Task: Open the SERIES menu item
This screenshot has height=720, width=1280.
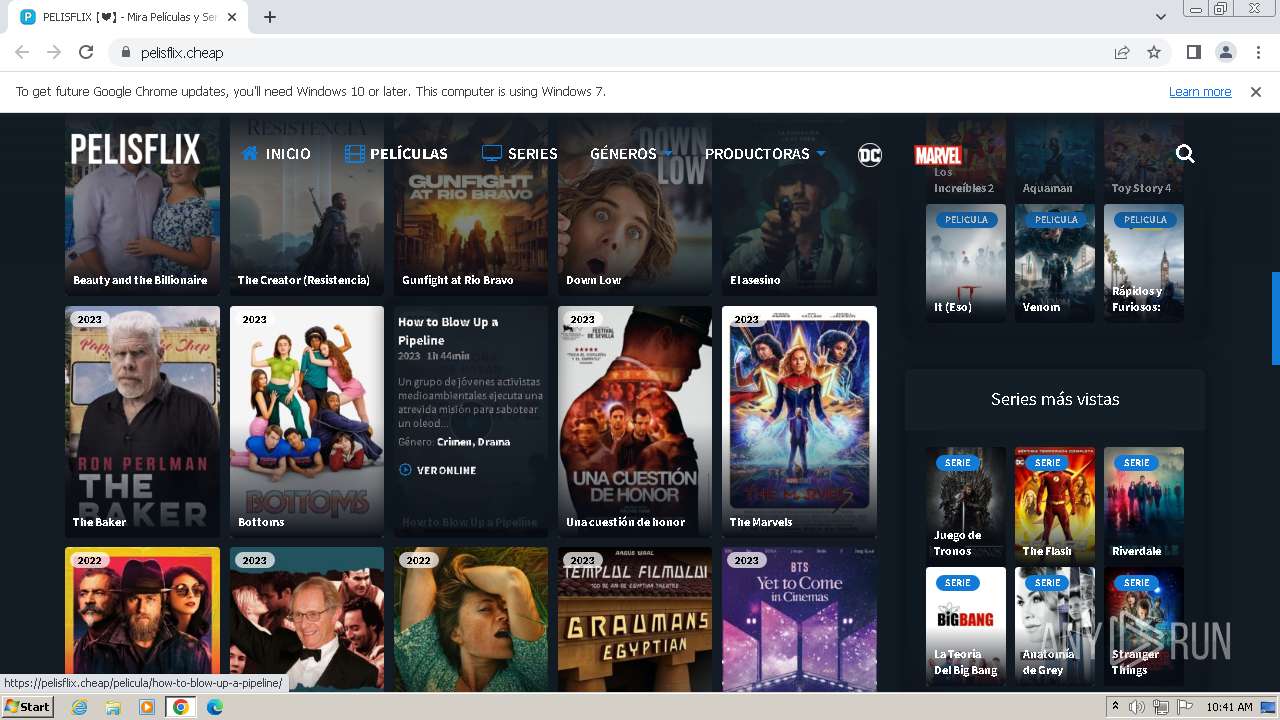Action: 520,154
